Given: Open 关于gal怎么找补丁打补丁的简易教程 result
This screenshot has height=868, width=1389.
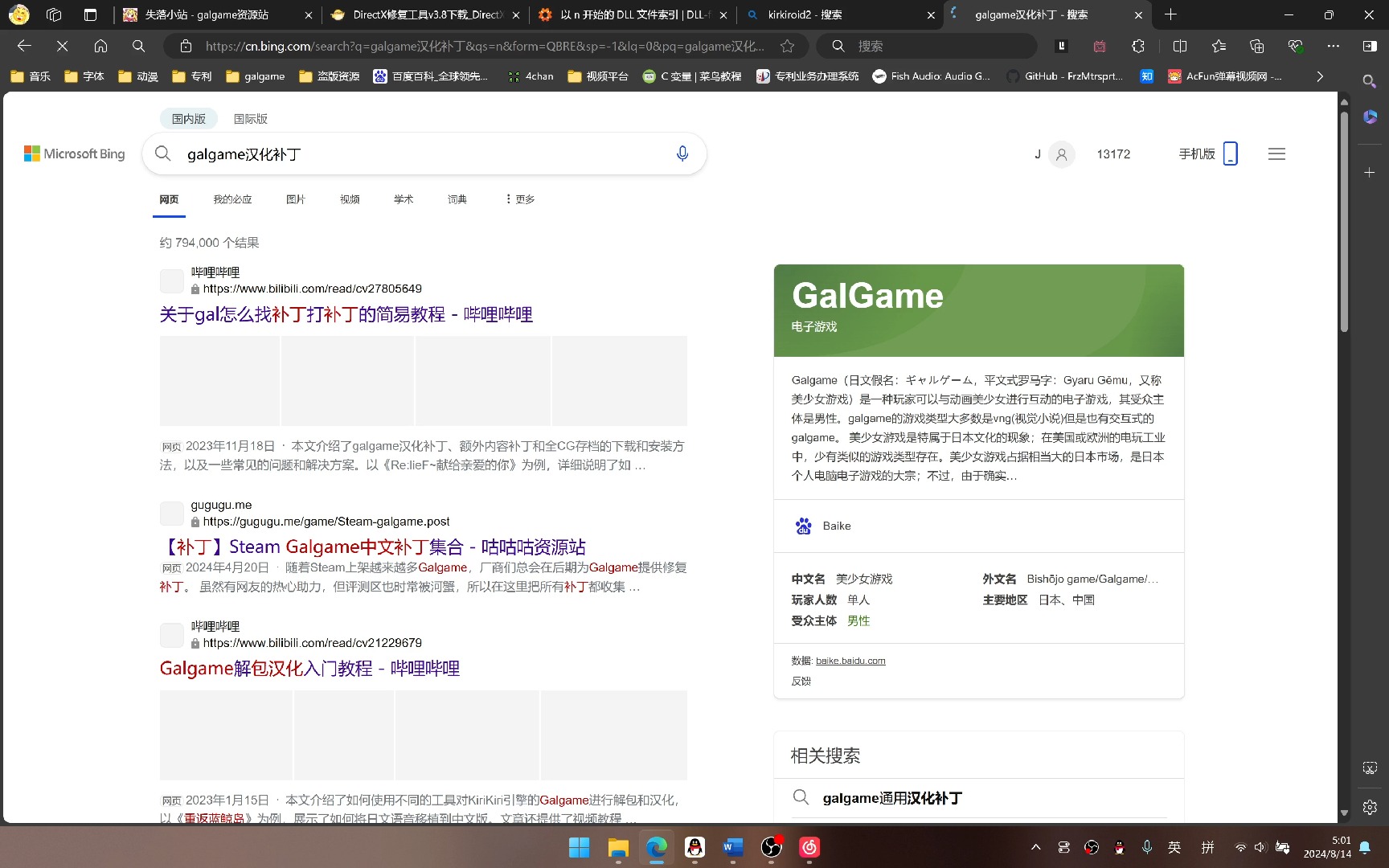Looking at the screenshot, I should (346, 314).
